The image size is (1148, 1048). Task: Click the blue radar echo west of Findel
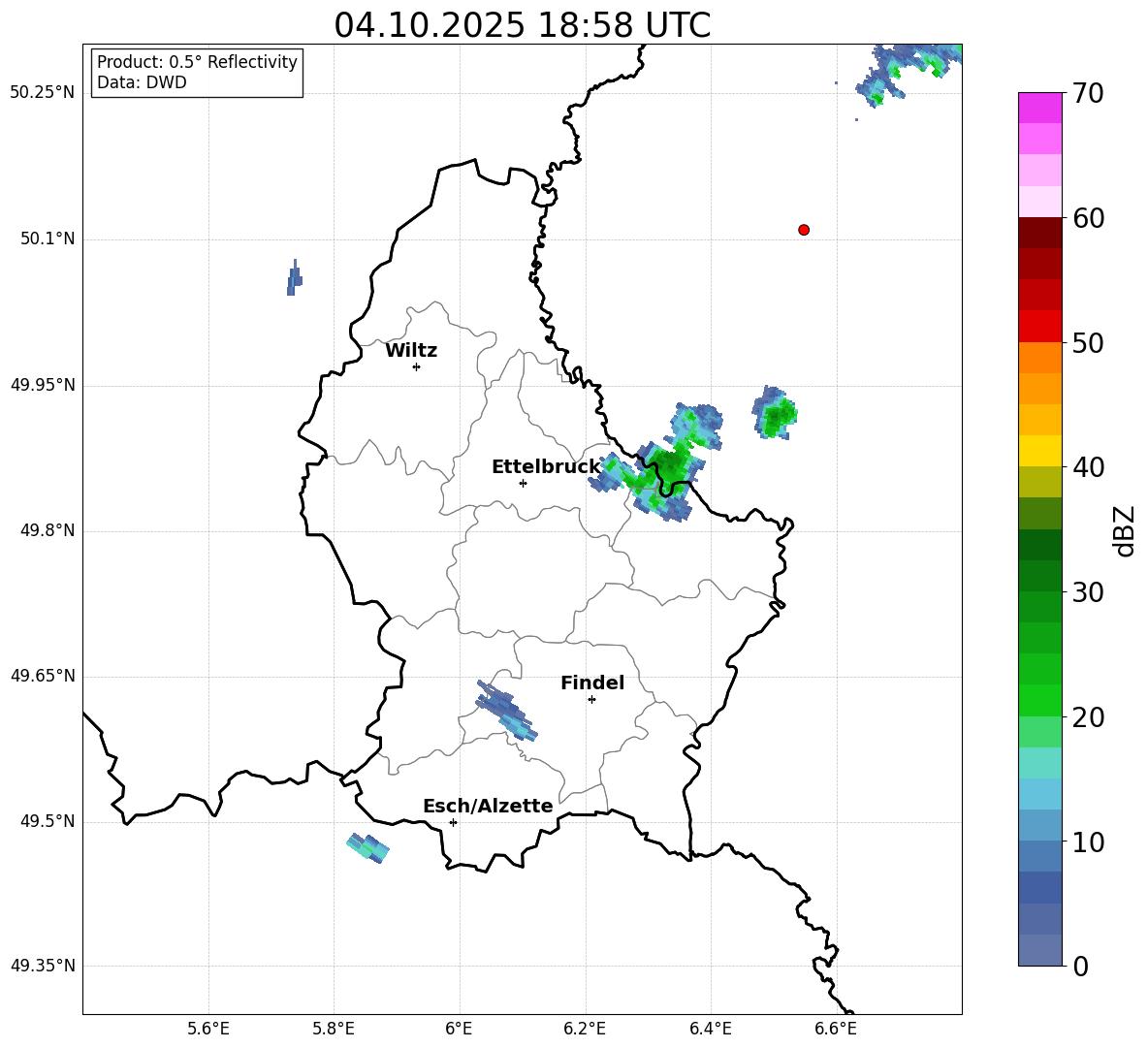(x=507, y=711)
